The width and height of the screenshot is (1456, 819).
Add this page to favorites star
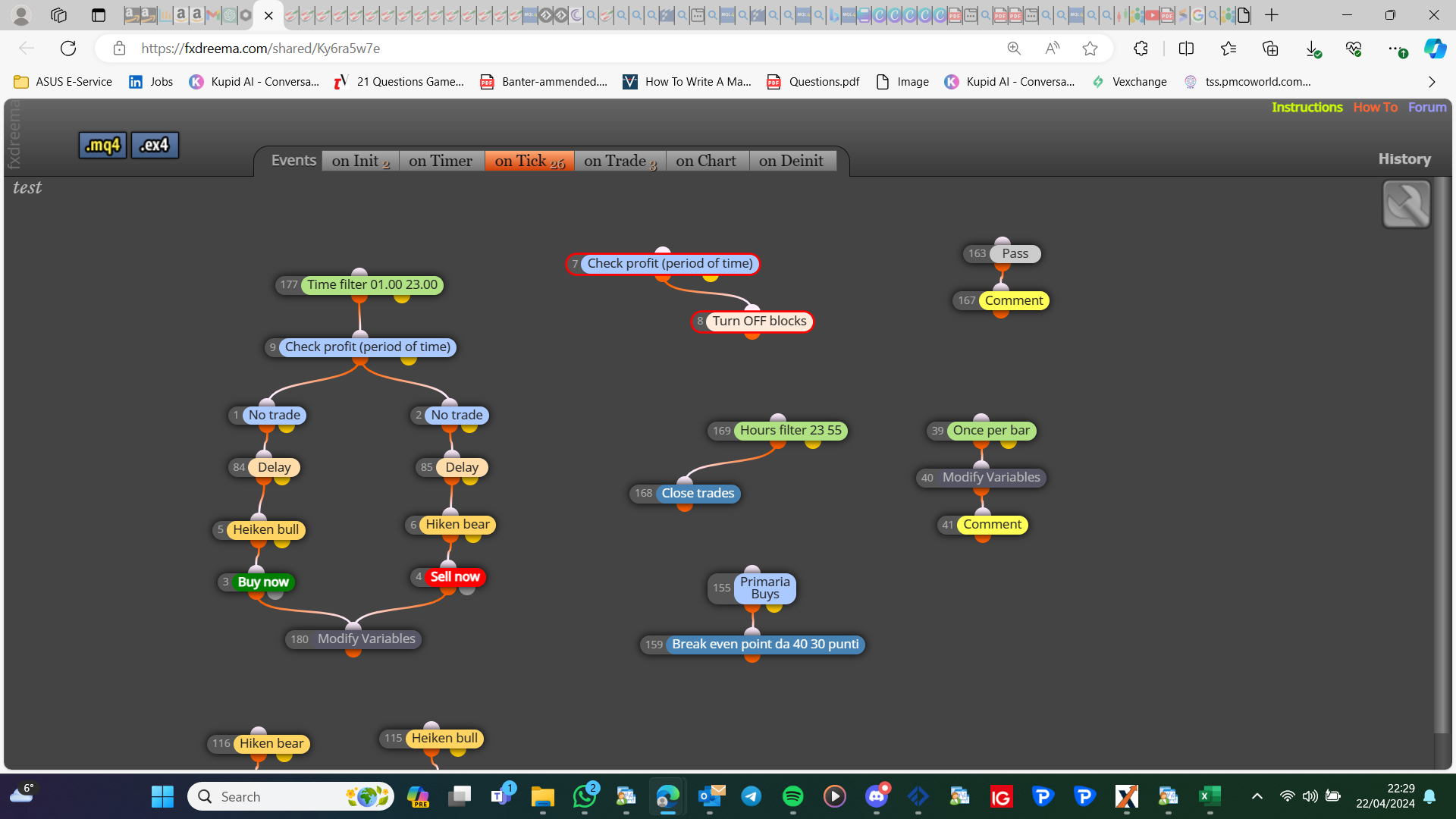[x=1090, y=49]
